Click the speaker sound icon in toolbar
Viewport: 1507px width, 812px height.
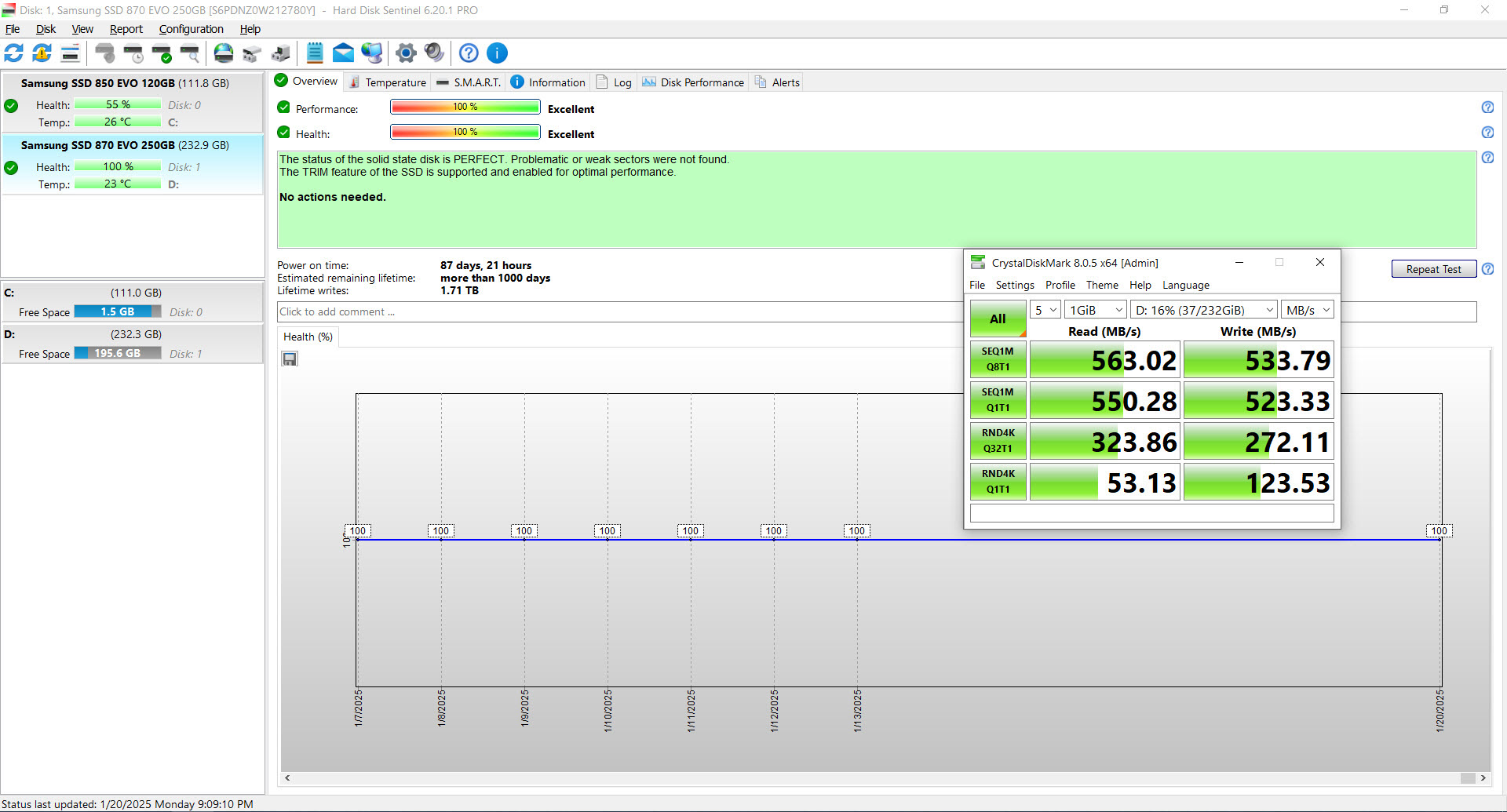434,53
